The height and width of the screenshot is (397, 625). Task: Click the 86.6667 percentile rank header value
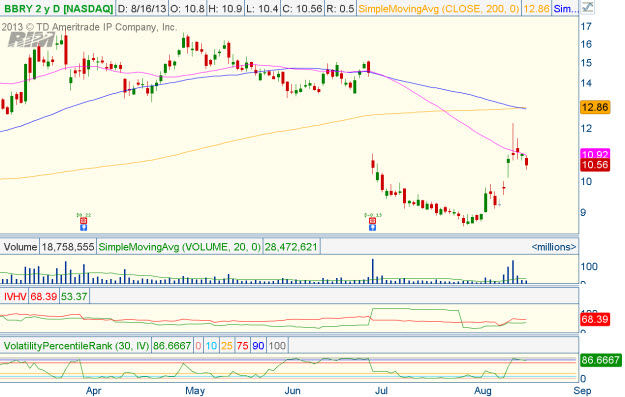172,346
